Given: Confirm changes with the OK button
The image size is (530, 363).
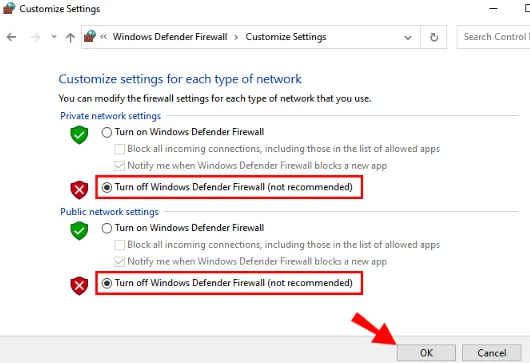Looking at the screenshot, I should (426, 353).
